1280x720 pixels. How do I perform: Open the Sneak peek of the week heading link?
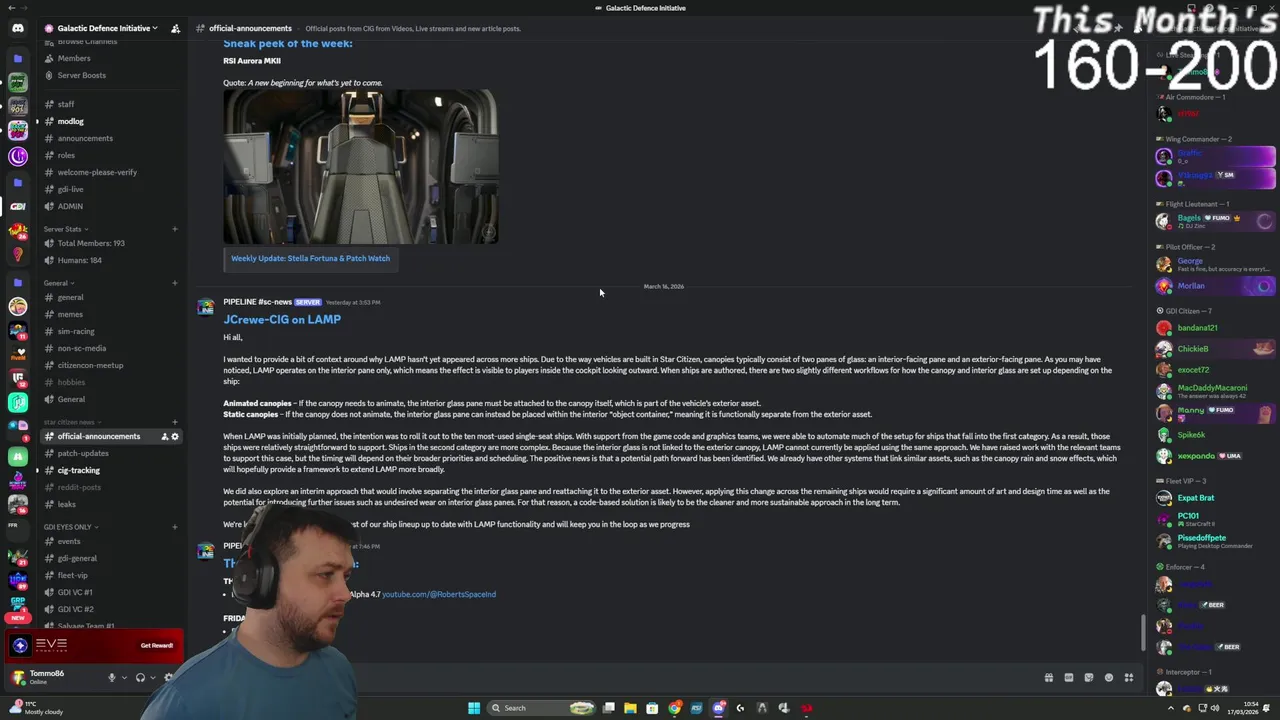[288, 44]
